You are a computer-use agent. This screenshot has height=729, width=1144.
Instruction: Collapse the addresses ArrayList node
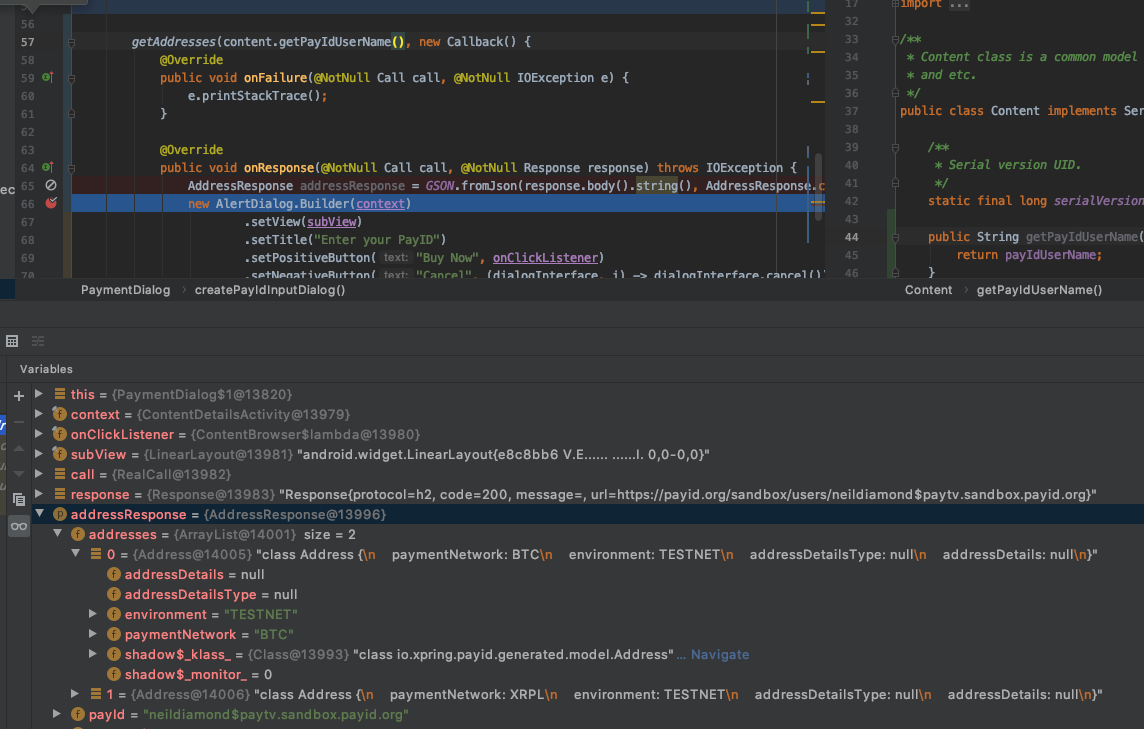(57, 534)
